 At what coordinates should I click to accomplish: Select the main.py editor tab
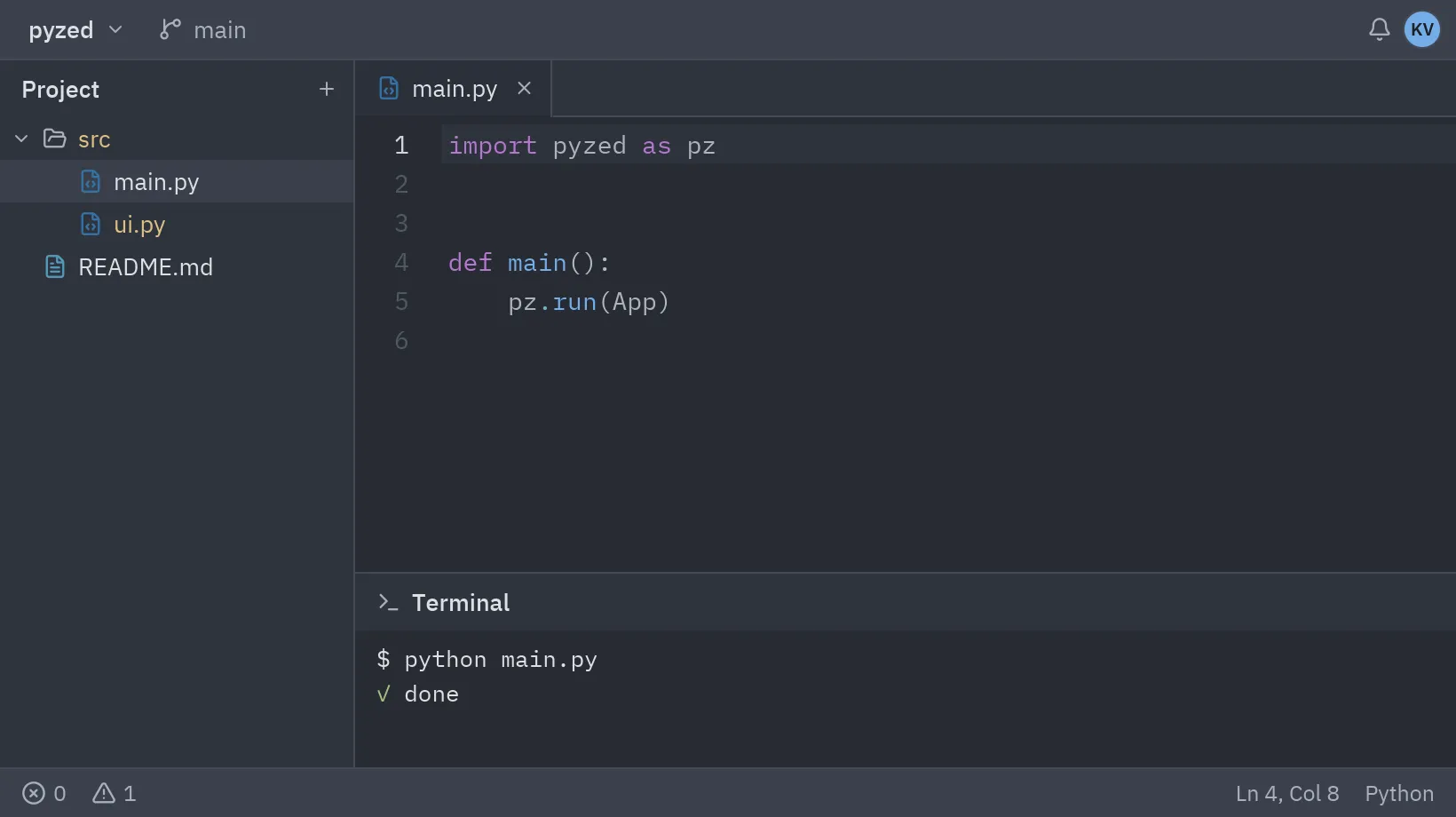[454, 89]
